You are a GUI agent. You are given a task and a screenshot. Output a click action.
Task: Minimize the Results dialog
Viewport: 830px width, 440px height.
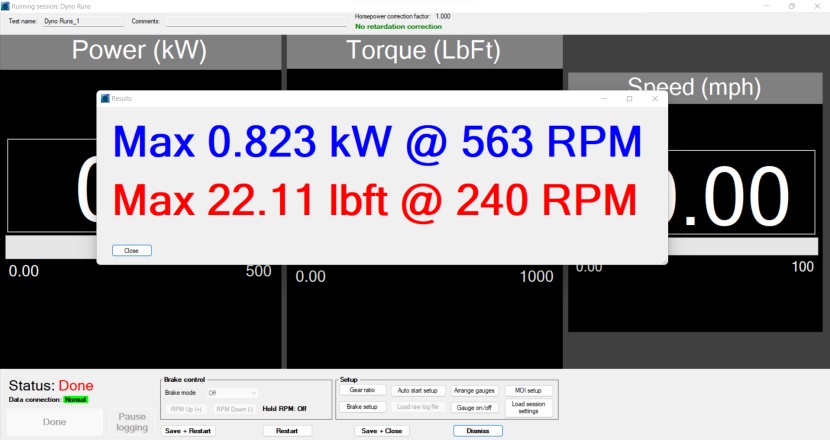click(605, 98)
